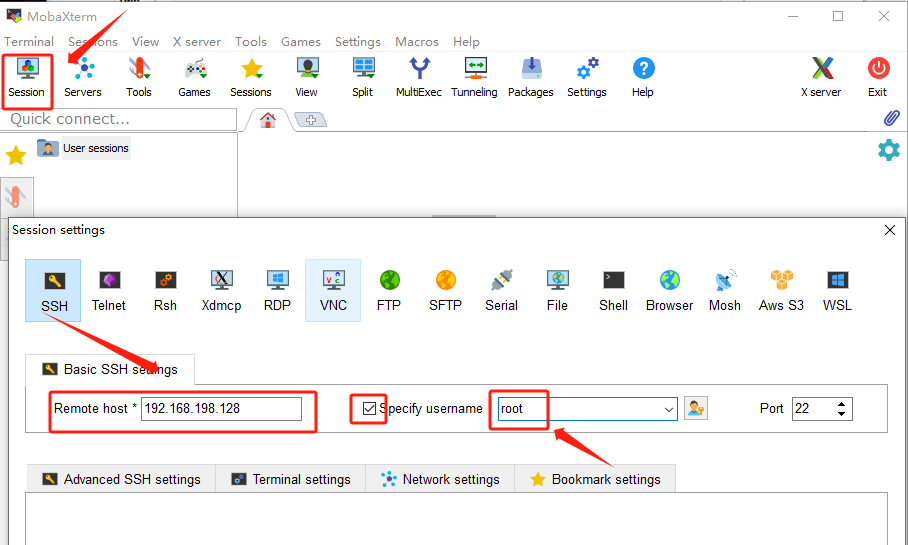Click the Tools toolbar icon
This screenshot has height=545, width=908.
139,78
